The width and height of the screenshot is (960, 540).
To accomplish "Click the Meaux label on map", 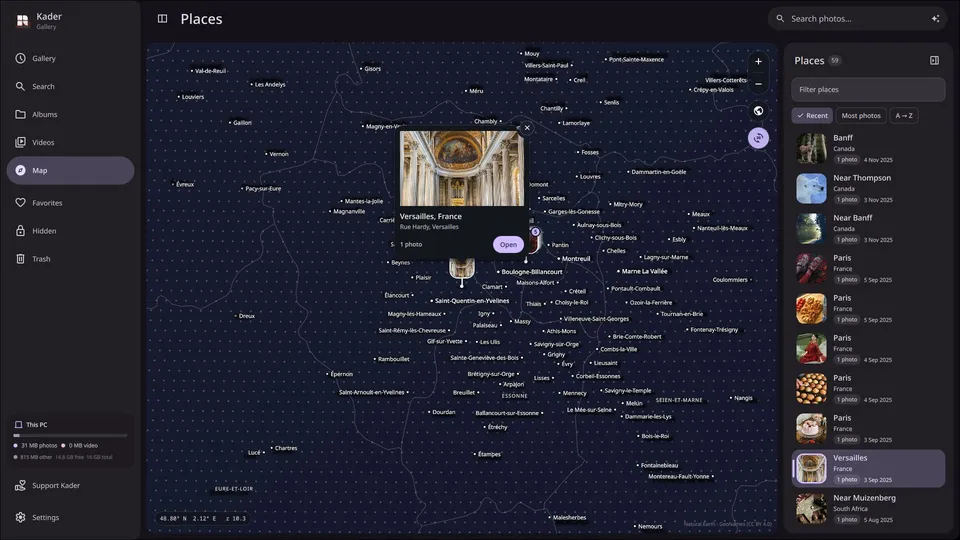I will coord(700,214).
